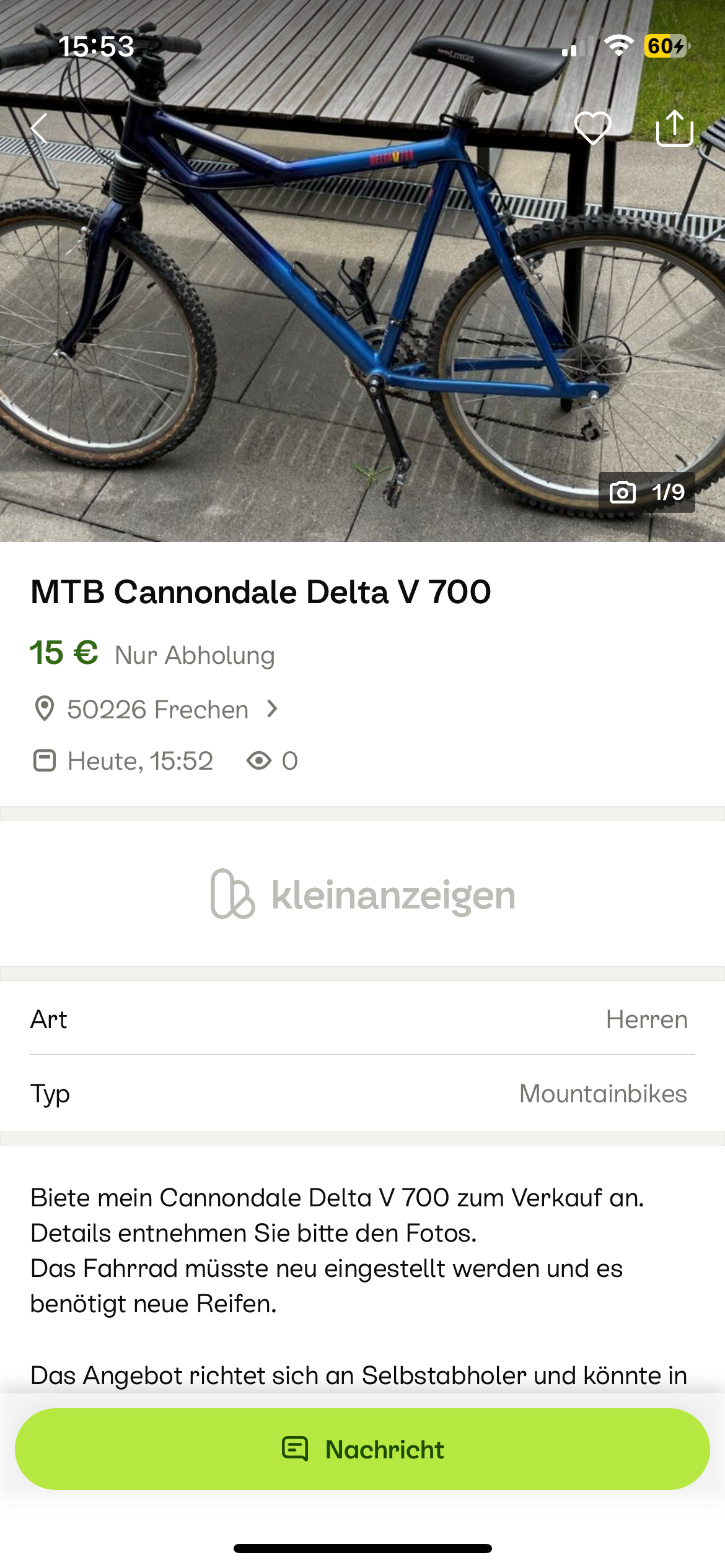The height and width of the screenshot is (1568, 725).
Task: Tap the battery indicator in status bar
Action: pos(666,46)
